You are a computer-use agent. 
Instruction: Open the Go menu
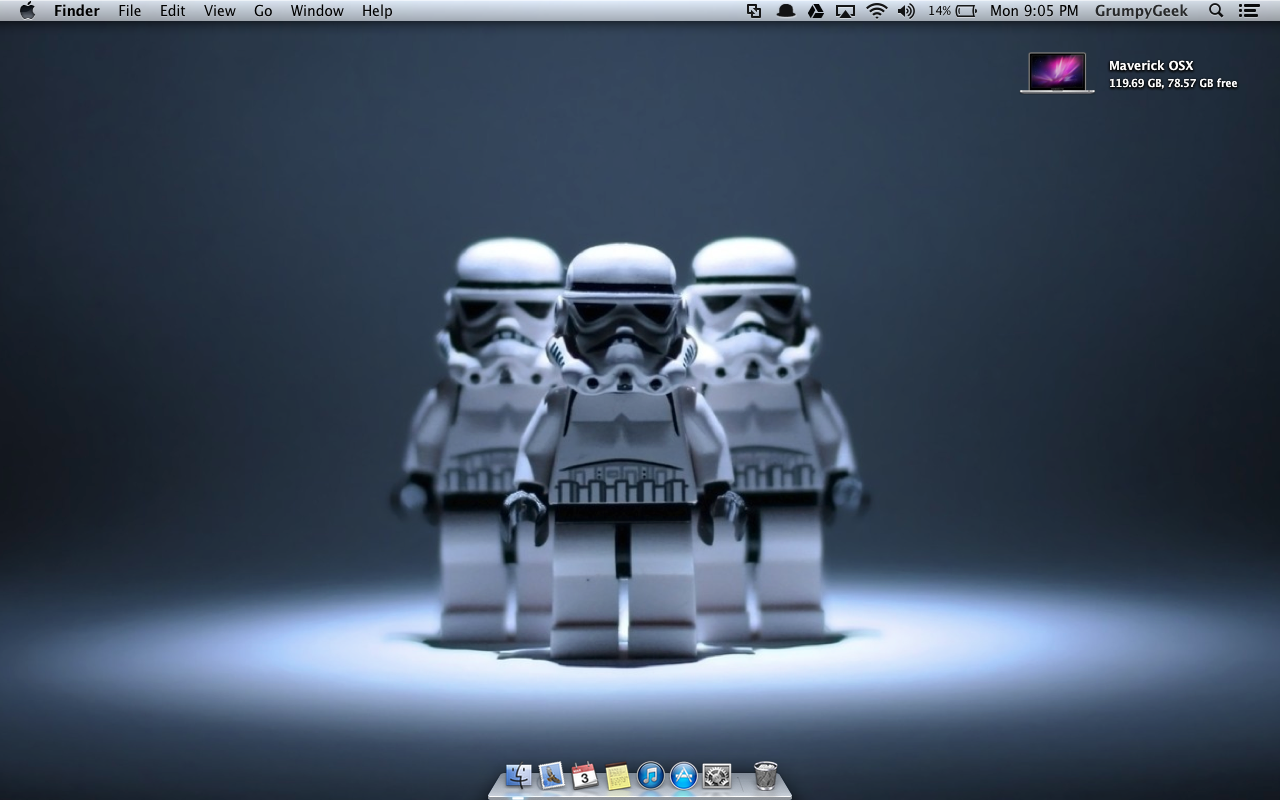point(263,11)
